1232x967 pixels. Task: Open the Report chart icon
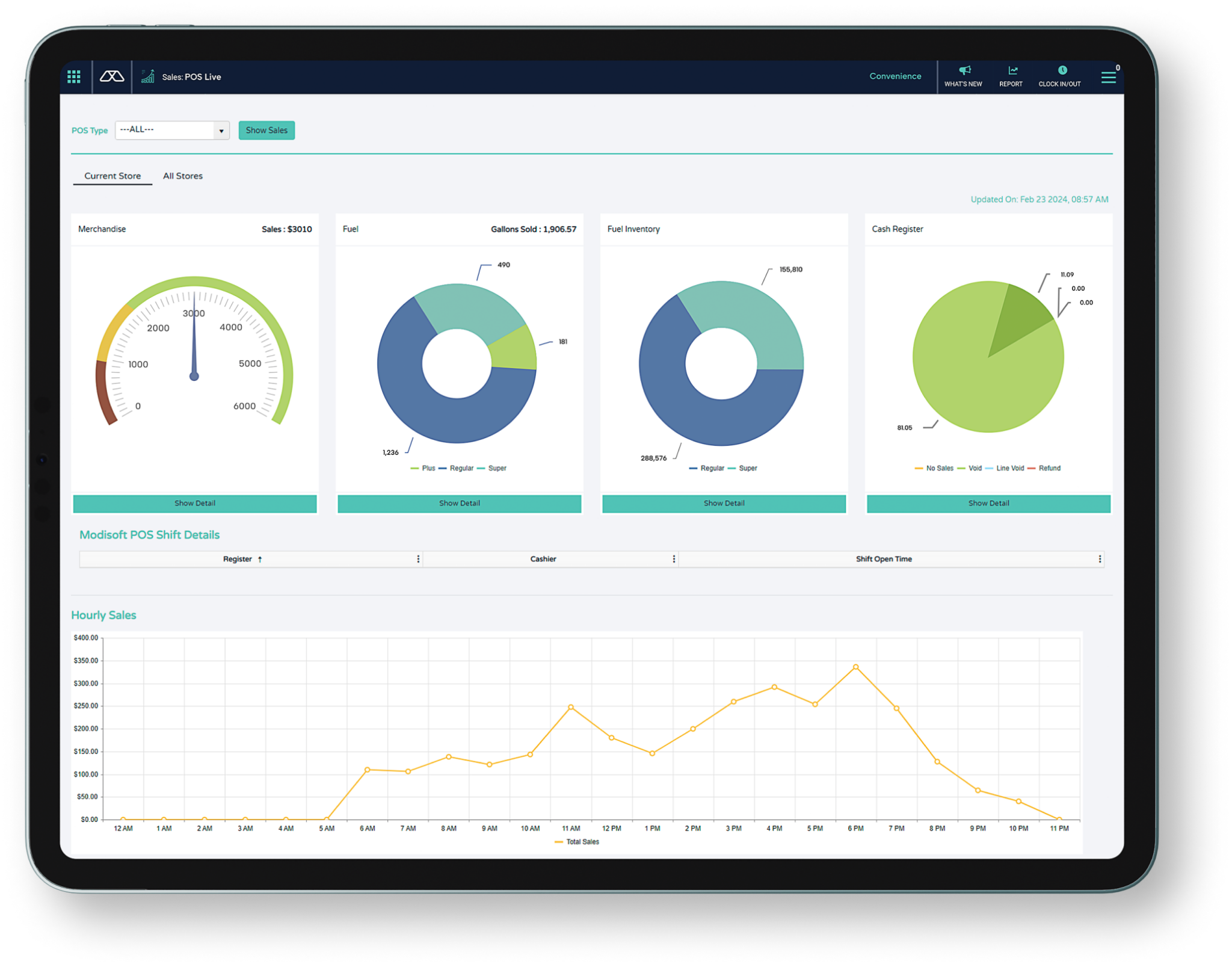click(x=1013, y=70)
